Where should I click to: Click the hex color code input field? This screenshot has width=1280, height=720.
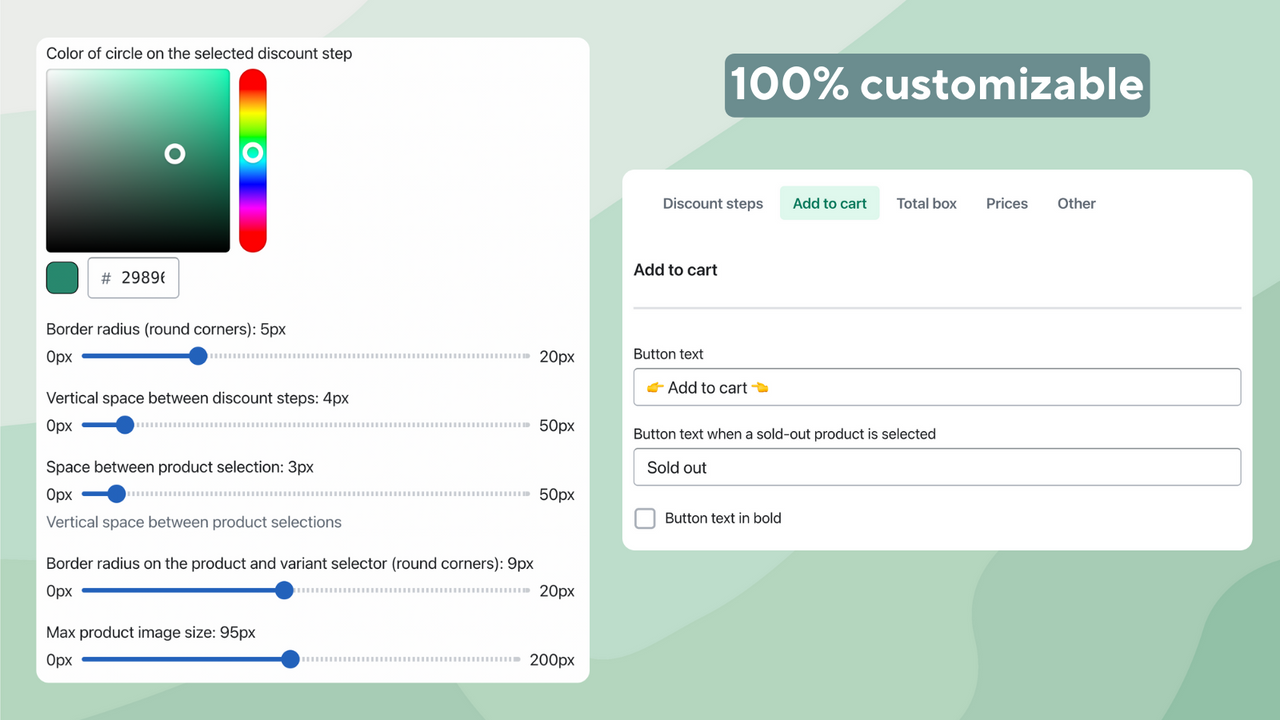133,278
